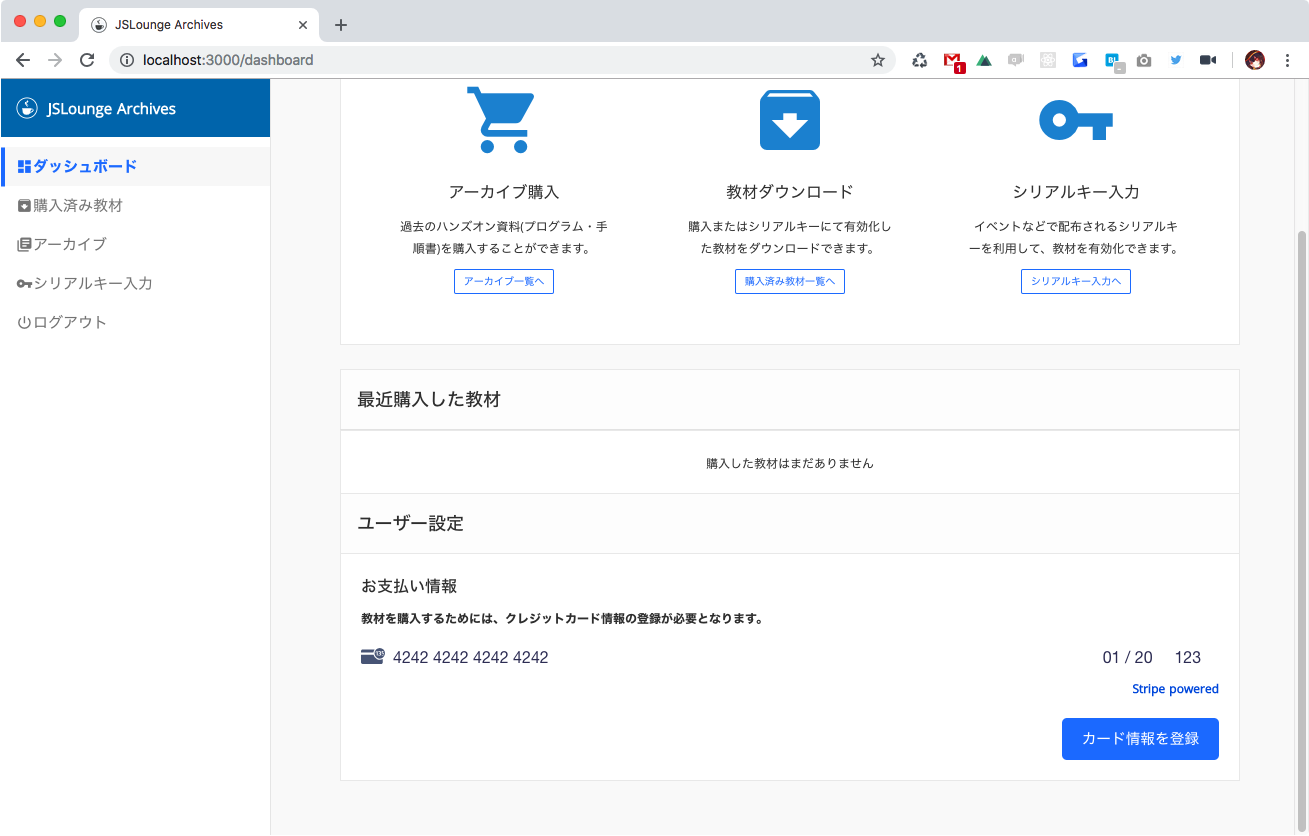Click the credit card icon beside the card number
Viewport: 1309px width, 836px height.
click(370, 655)
